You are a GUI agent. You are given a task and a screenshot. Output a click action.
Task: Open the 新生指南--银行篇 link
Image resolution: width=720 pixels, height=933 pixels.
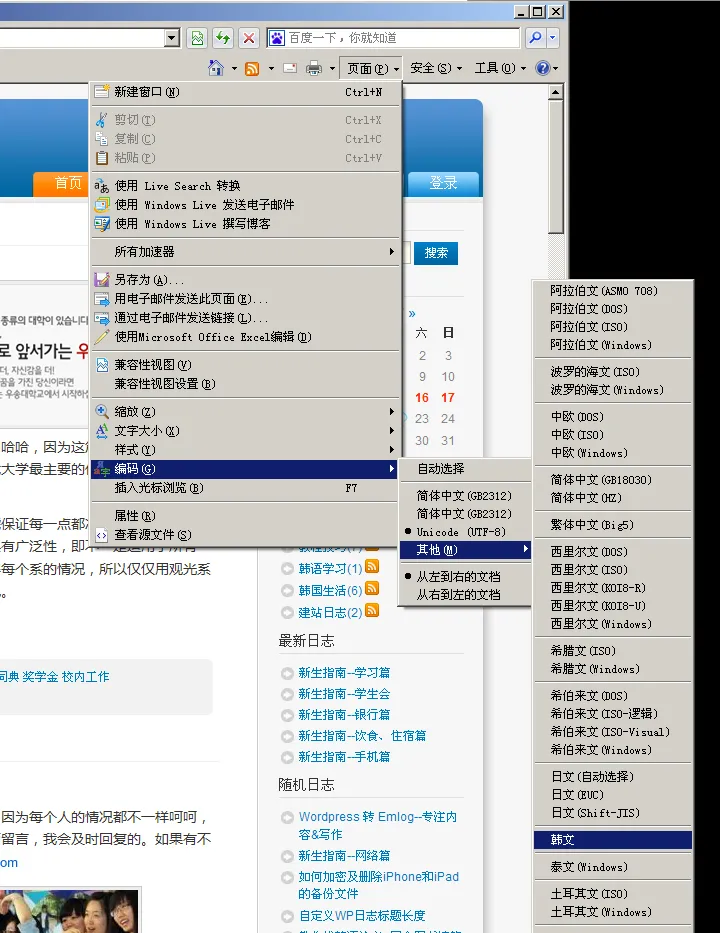(344, 715)
